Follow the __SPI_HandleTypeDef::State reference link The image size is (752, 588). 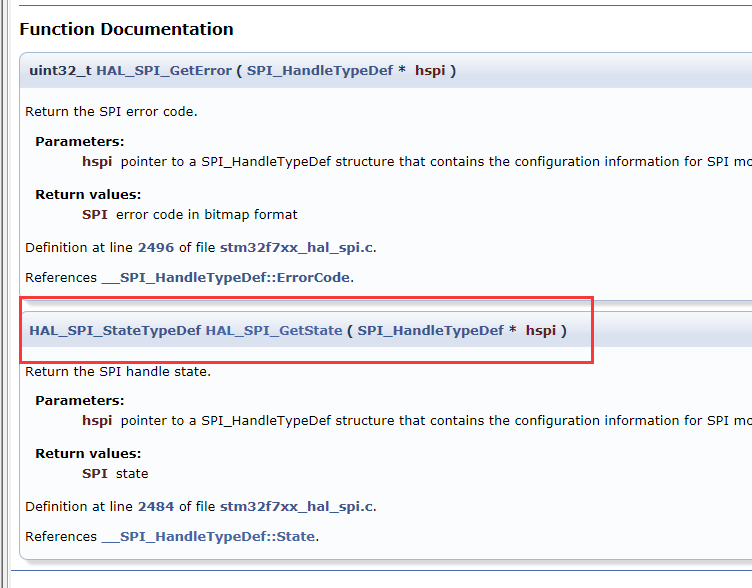click(208, 536)
